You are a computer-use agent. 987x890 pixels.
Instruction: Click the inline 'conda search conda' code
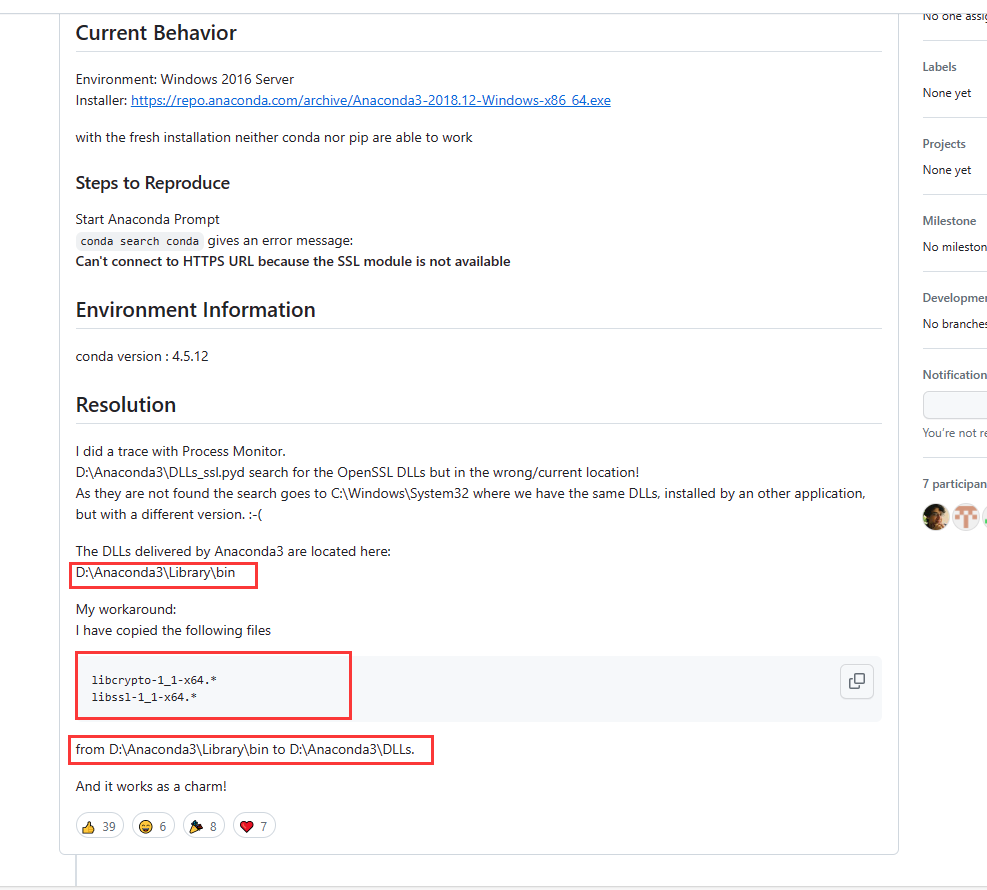coord(140,241)
